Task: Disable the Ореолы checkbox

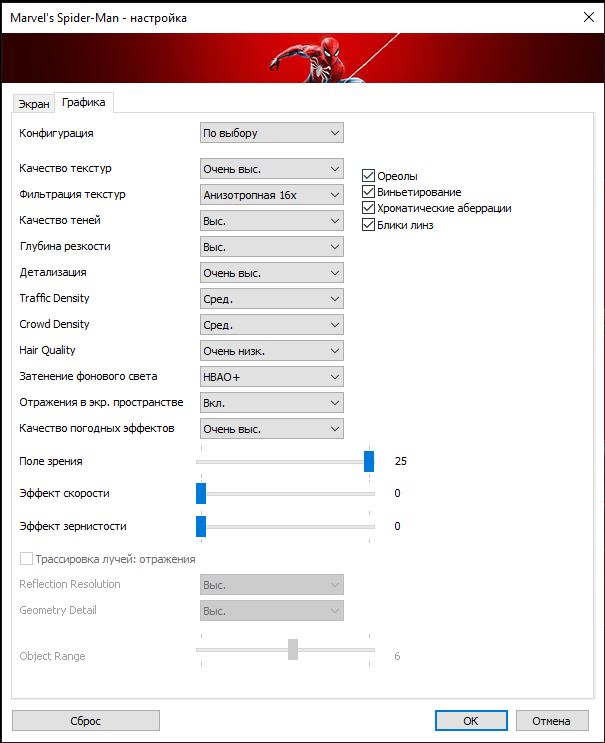Action: click(368, 176)
